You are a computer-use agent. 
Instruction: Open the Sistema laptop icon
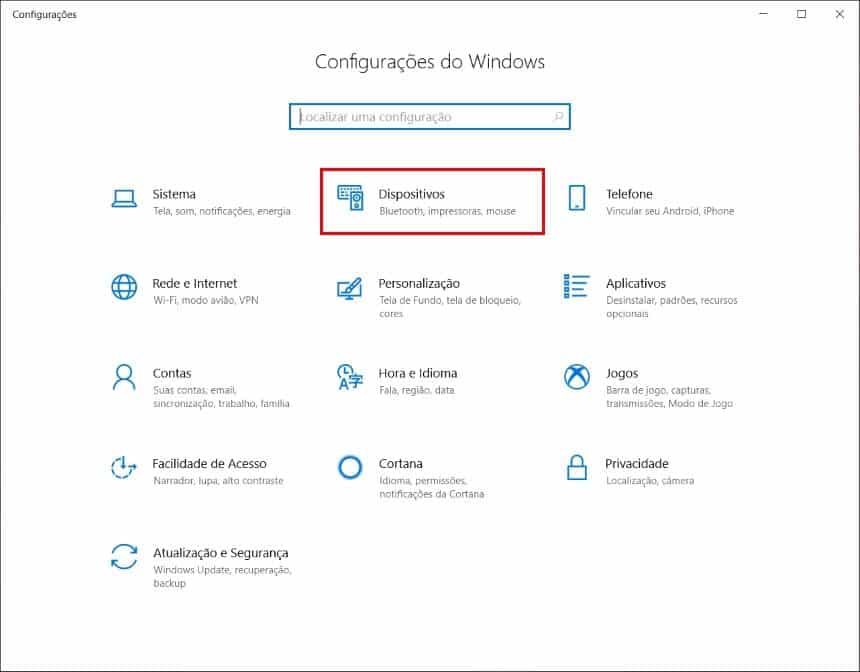(124, 198)
